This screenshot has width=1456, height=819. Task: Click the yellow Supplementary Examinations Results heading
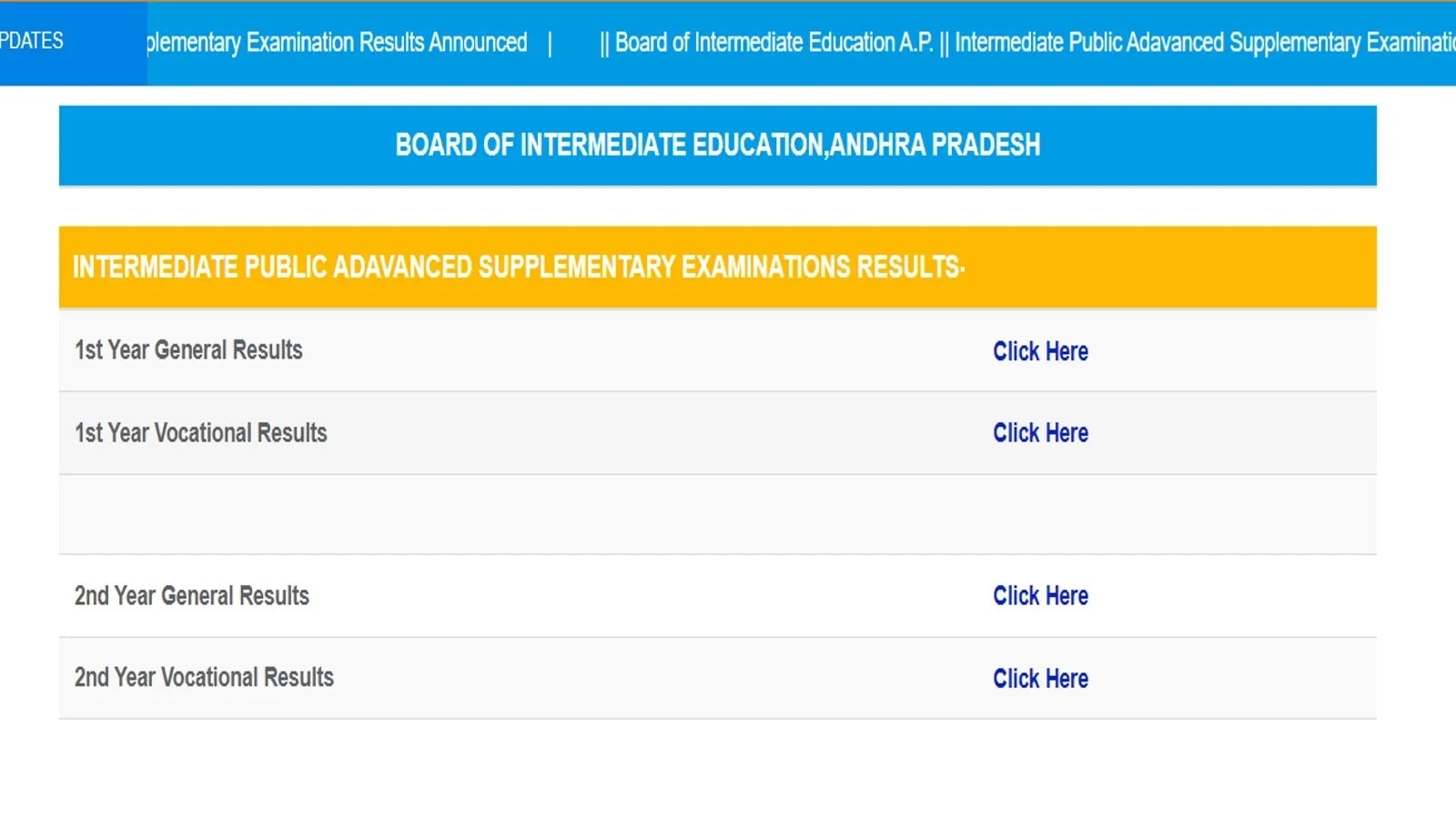519,267
